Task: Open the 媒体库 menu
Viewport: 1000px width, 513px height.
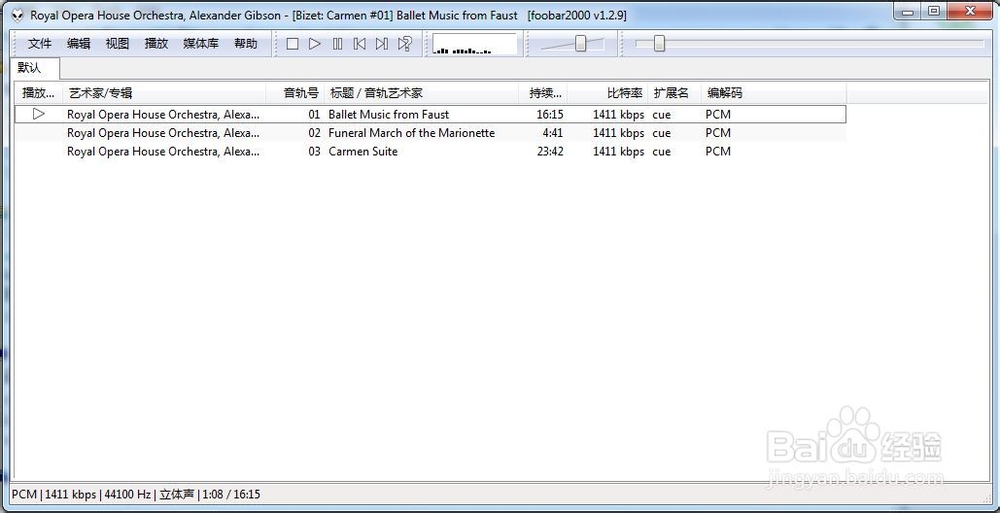Action: (201, 43)
